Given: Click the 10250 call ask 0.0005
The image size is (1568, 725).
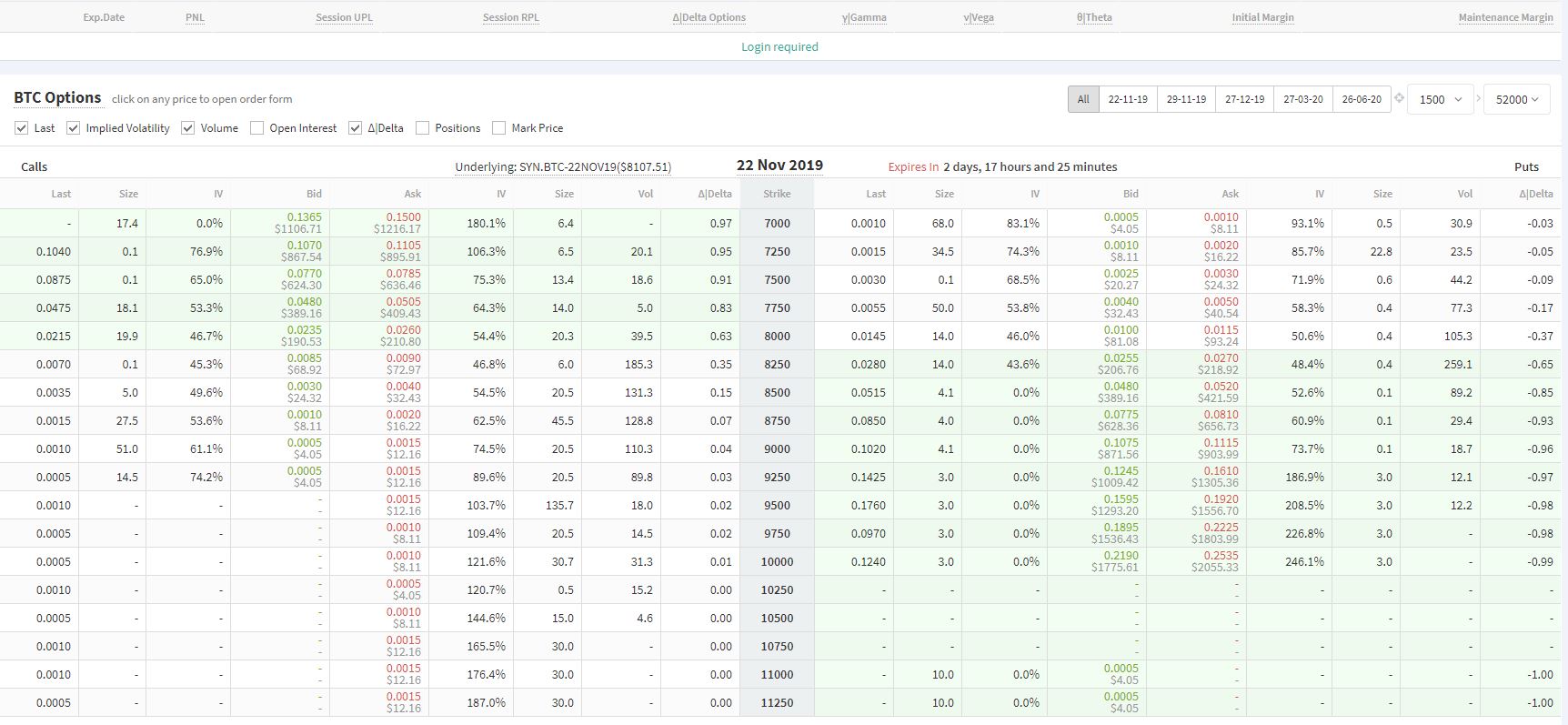Looking at the screenshot, I should tap(403, 584).
